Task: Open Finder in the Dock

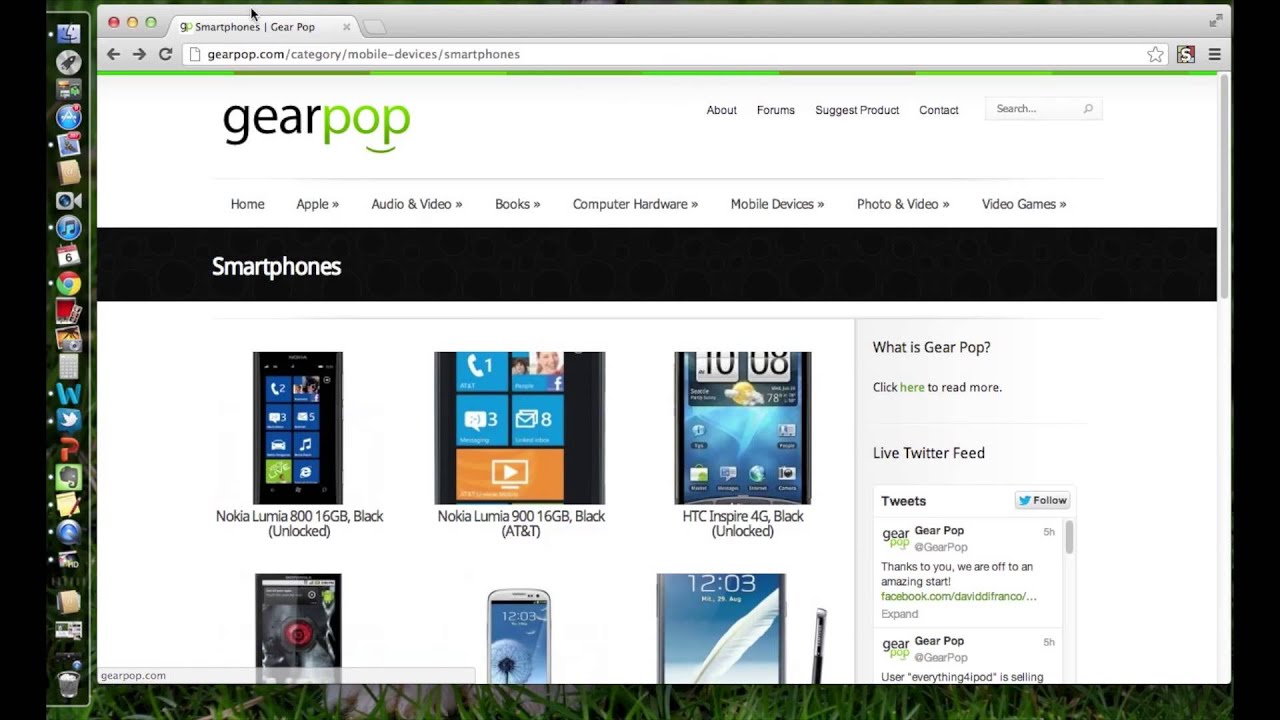Action: [68, 34]
